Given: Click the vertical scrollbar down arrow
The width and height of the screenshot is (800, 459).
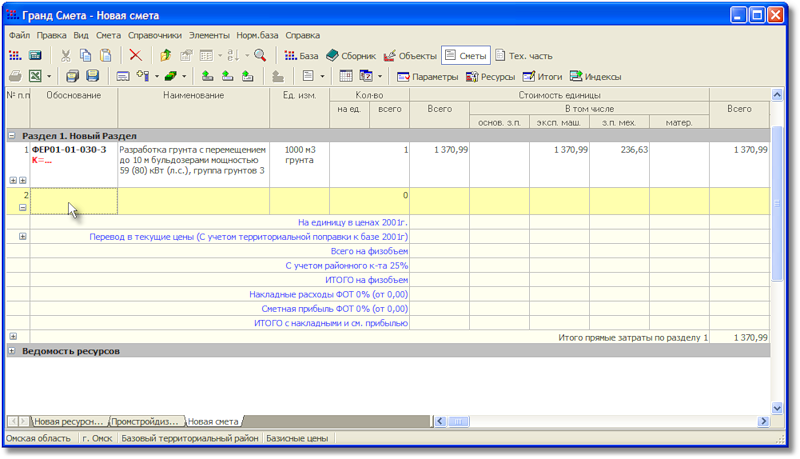Looking at the screenshot, I should [777, 407].
